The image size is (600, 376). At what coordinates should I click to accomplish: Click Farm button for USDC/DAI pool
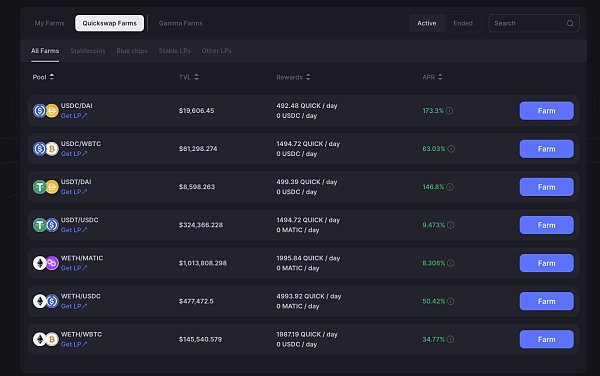[x=546, y=111]
